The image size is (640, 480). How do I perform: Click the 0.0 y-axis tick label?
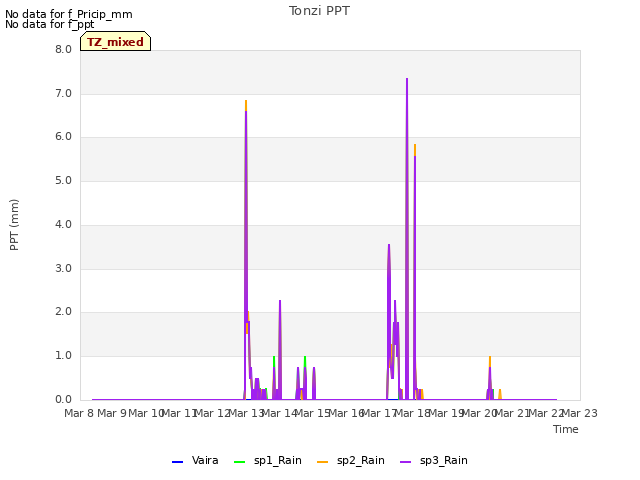tap(64, 400)
